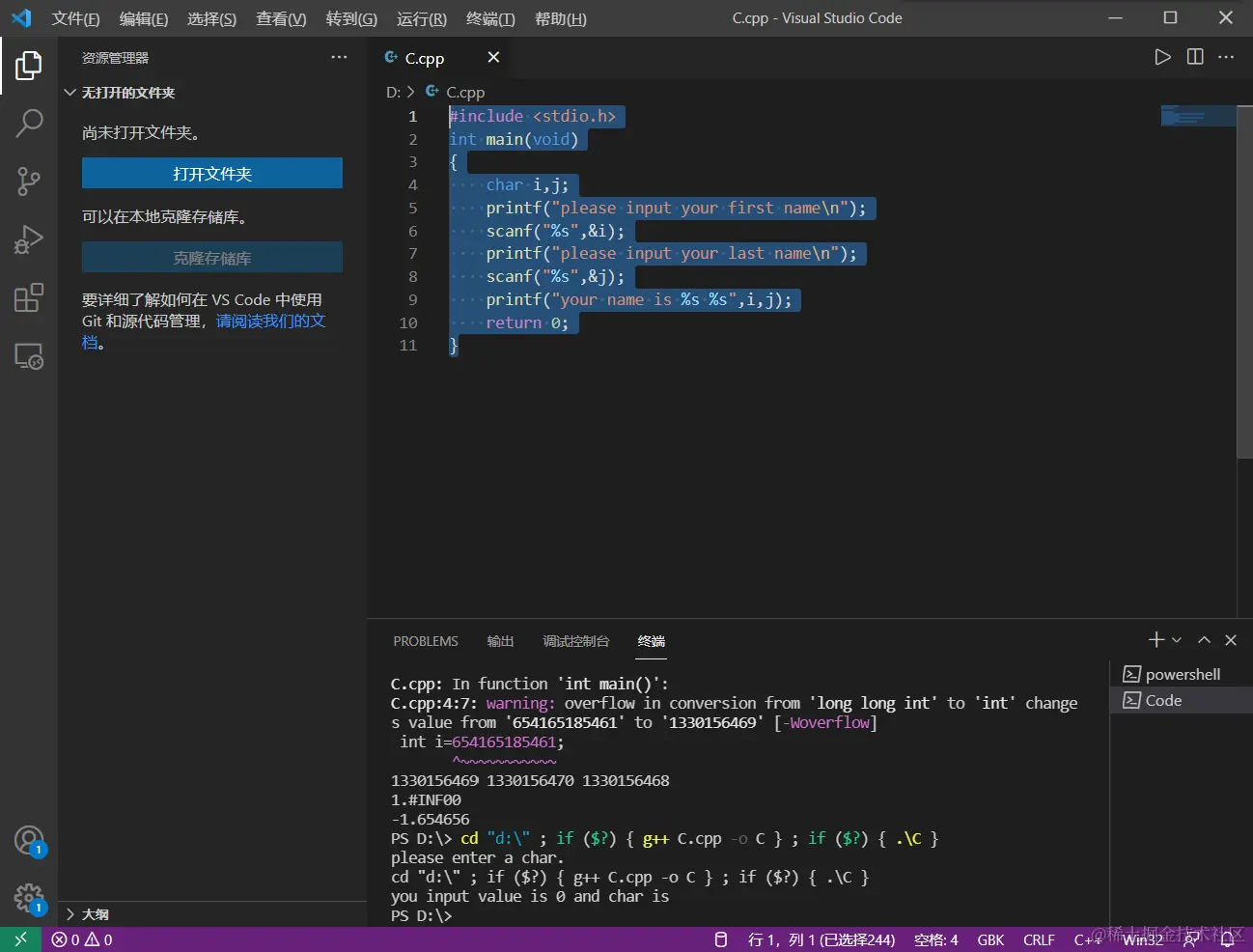Open the Explorer view in activity bar

(x=29, y=66)
